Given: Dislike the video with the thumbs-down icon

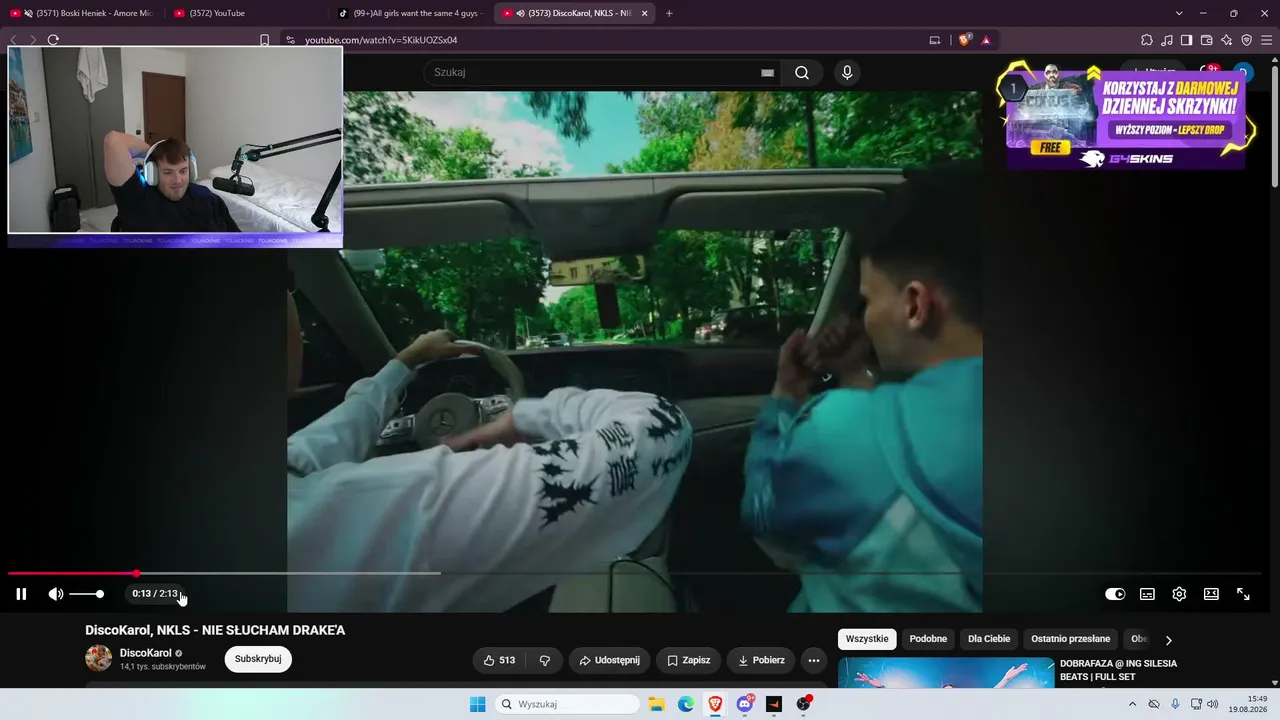Looking at the screenshot, I should coord(545,660).
